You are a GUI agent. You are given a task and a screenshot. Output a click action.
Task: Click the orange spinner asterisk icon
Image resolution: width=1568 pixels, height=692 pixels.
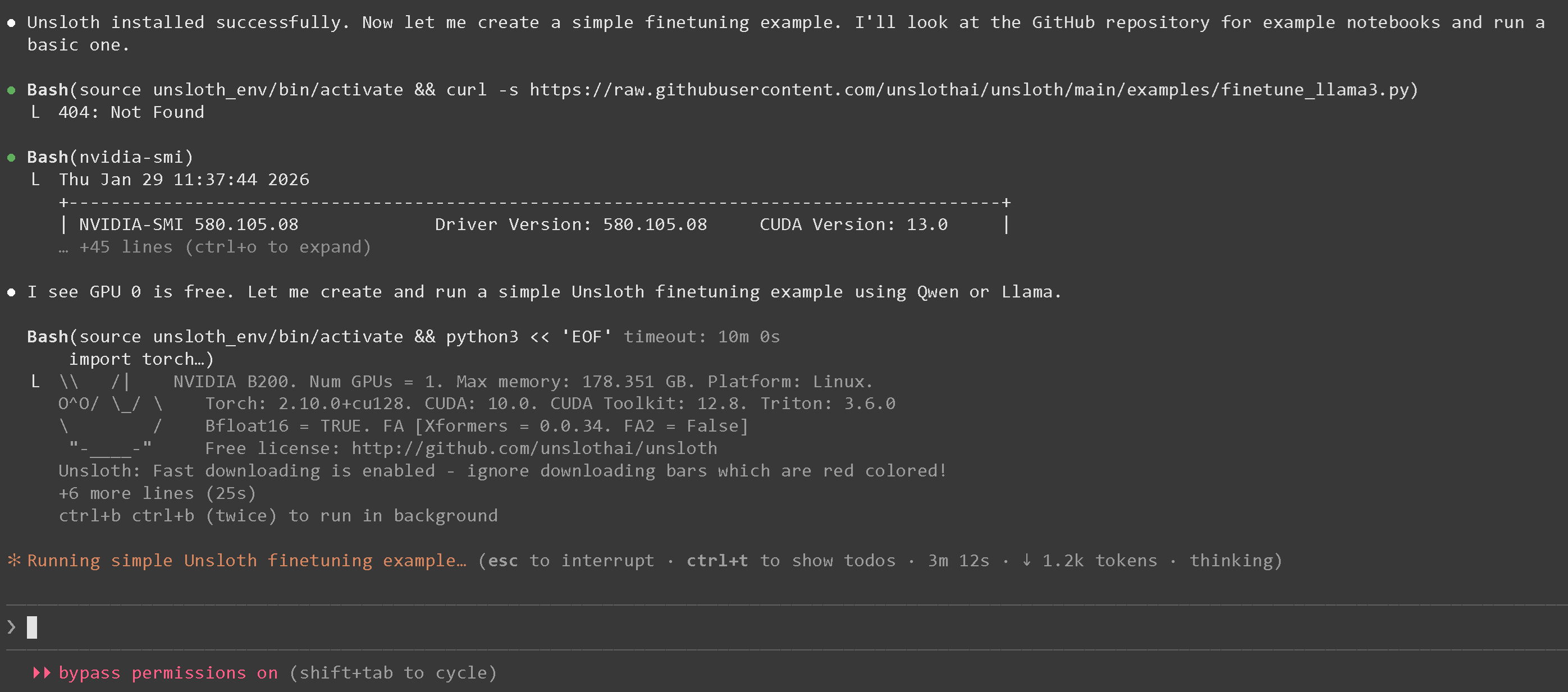click(x=13, y=560)
